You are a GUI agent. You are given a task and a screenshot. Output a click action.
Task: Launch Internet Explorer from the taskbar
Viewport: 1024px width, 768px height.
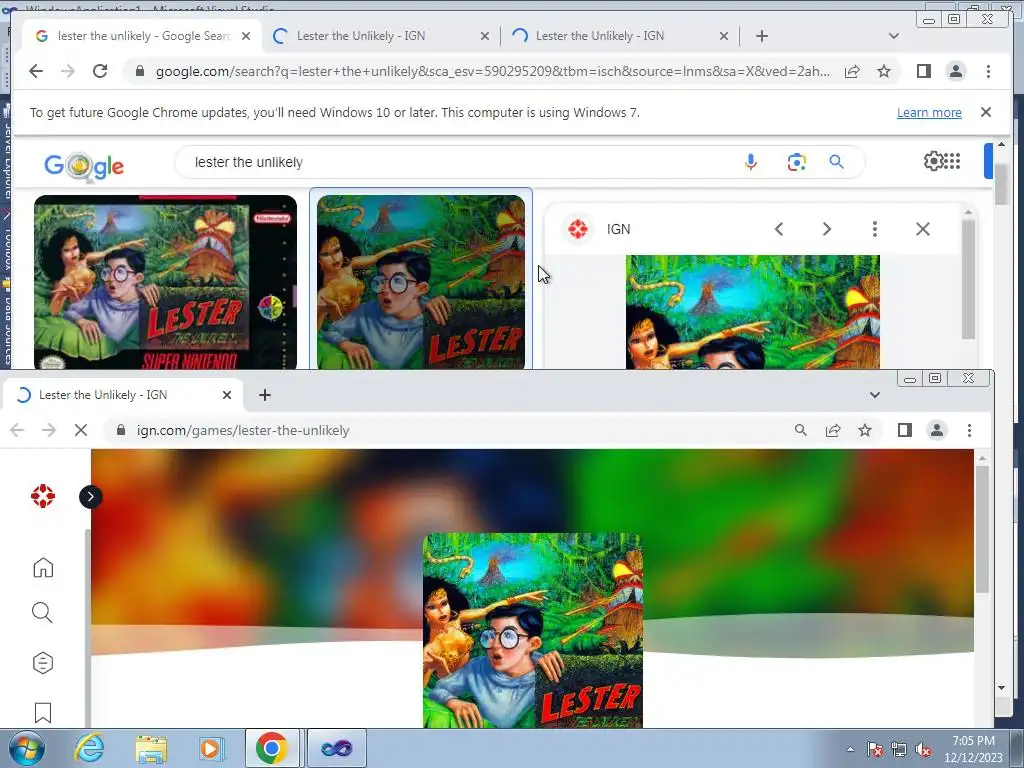click(88, 748)
